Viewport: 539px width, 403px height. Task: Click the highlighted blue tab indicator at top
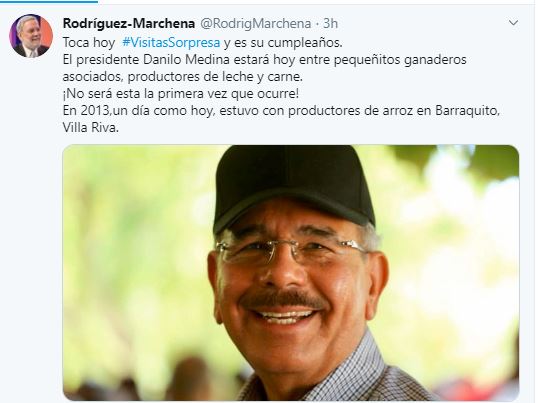[x=49, y=1]
